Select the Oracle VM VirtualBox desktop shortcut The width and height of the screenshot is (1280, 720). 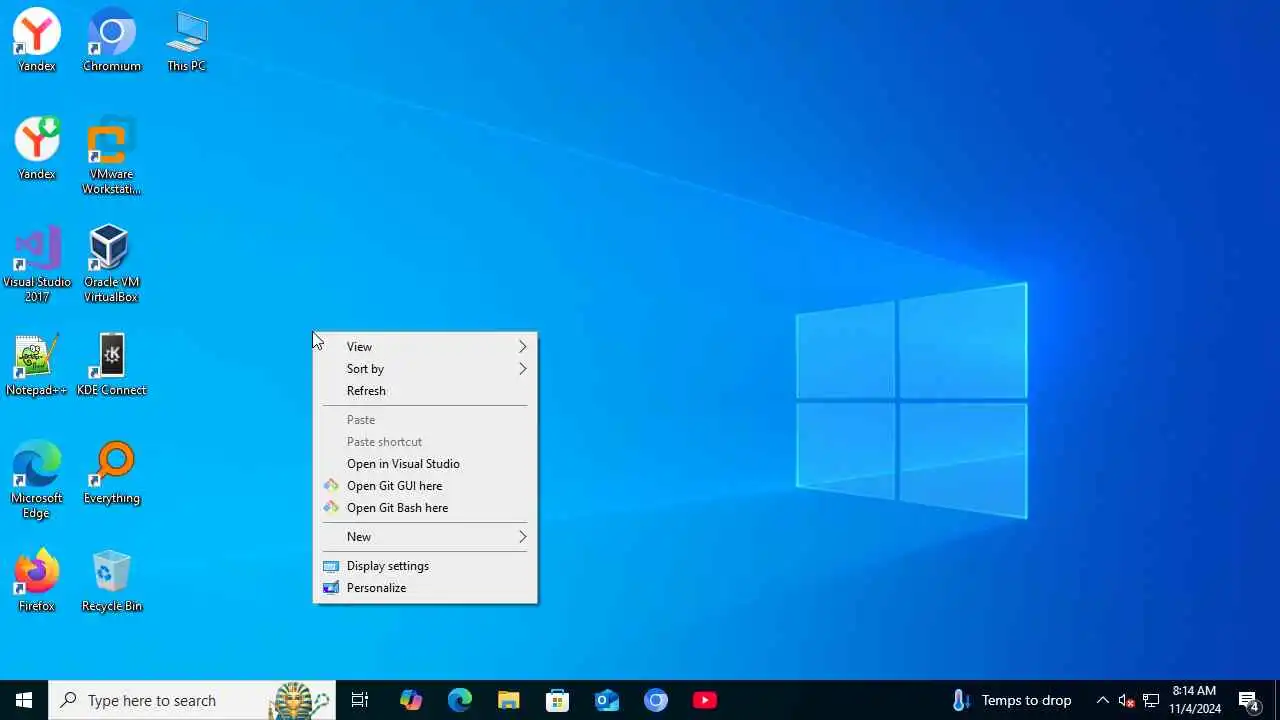tap(111, 264)
